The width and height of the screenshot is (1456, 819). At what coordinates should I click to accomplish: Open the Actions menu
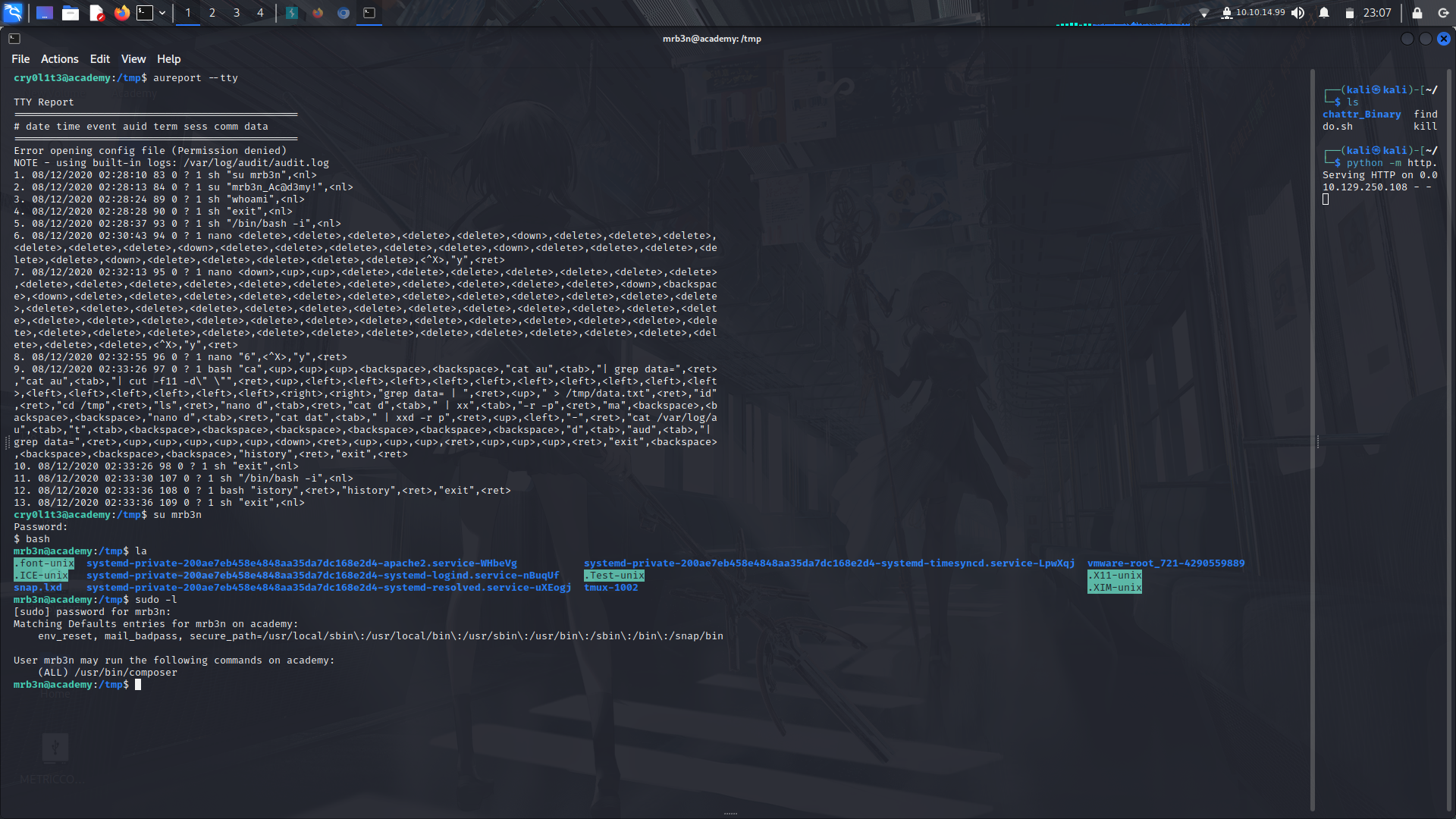pos(59,58)
